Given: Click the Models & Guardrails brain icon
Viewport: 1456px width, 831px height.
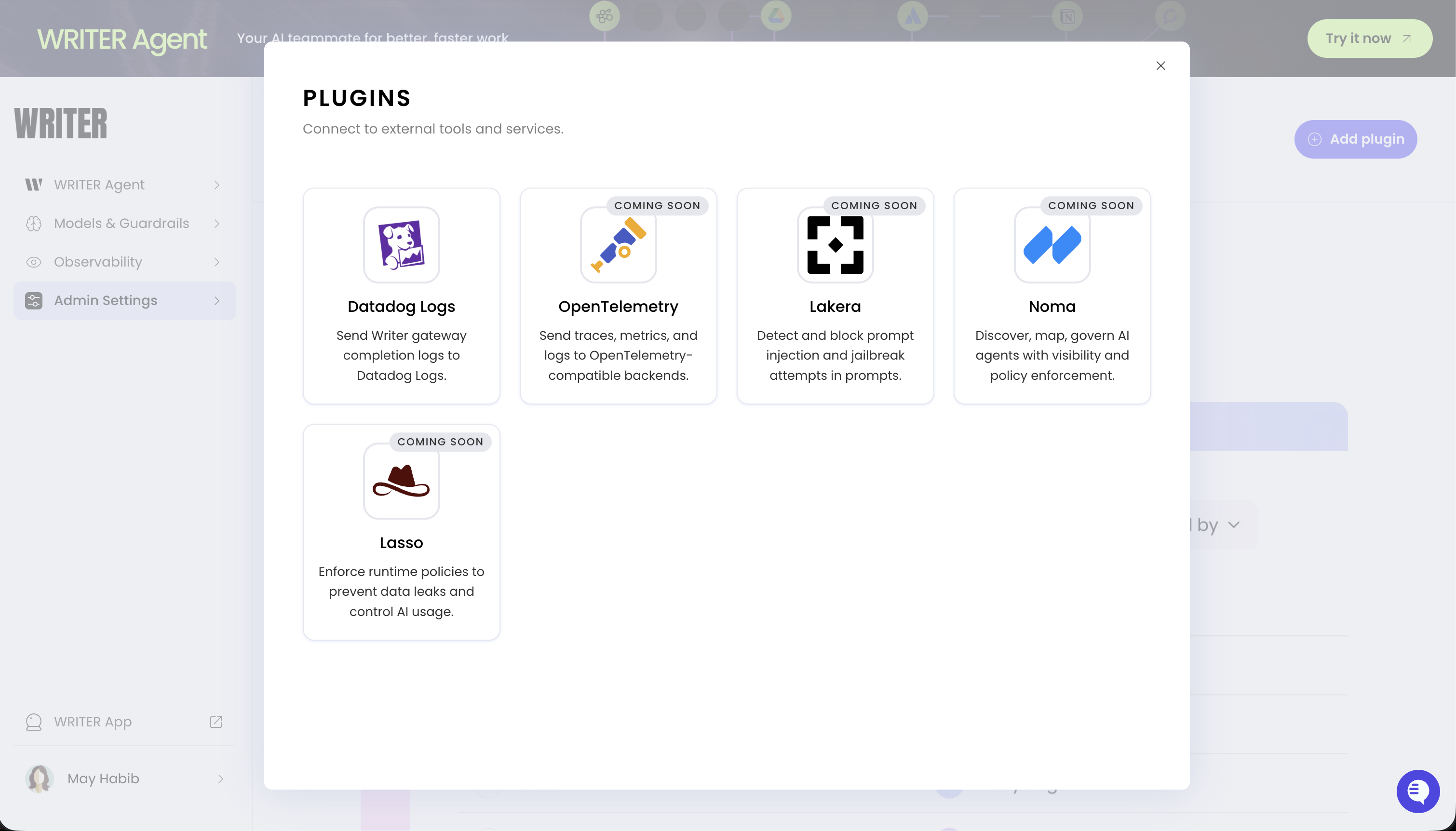Looking at the screenshot, I should coord(33,223).
